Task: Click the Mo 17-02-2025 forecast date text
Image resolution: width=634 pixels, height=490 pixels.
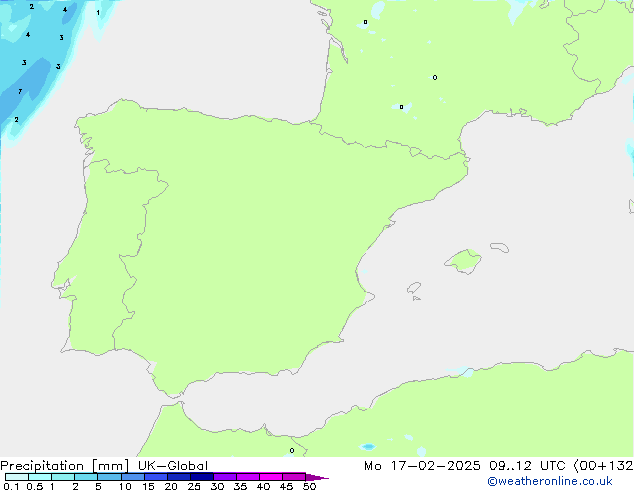Action: pyautogui.click(x=411, y=466)
